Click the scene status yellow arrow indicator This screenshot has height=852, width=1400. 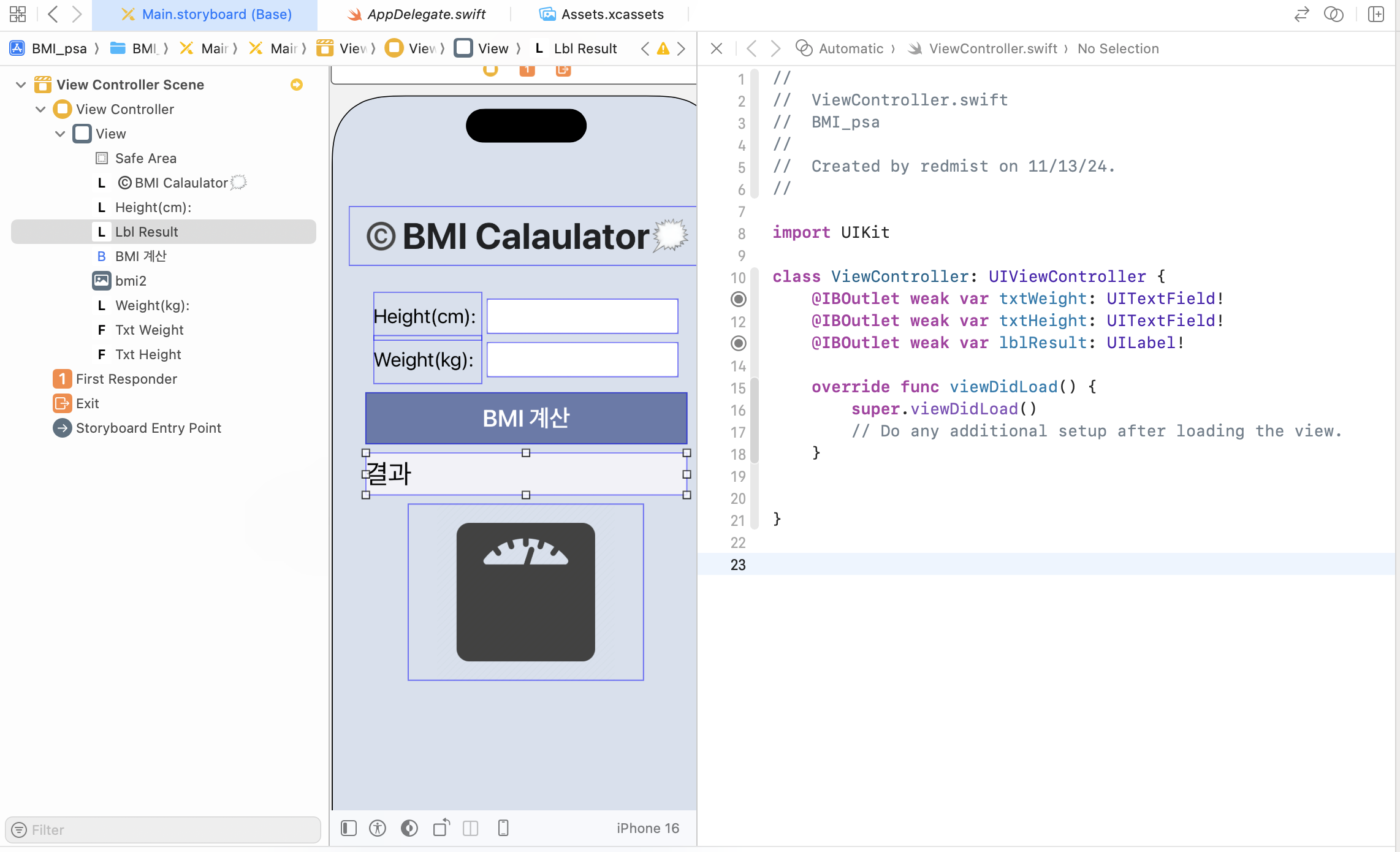(x=297, y=85)
